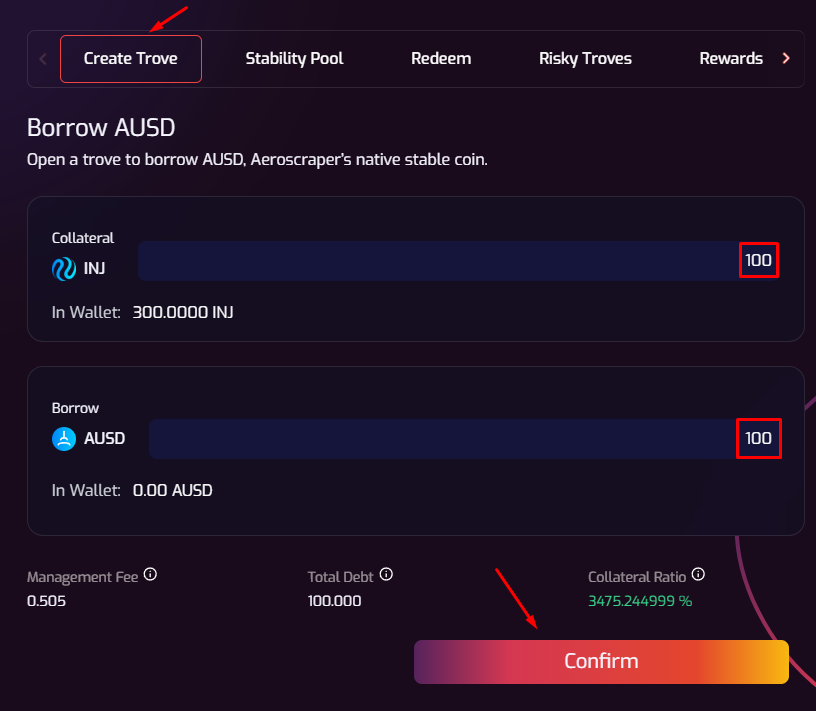The image size is (816, 711).
Task: Click Management Fee info icon
Action: 151,575
